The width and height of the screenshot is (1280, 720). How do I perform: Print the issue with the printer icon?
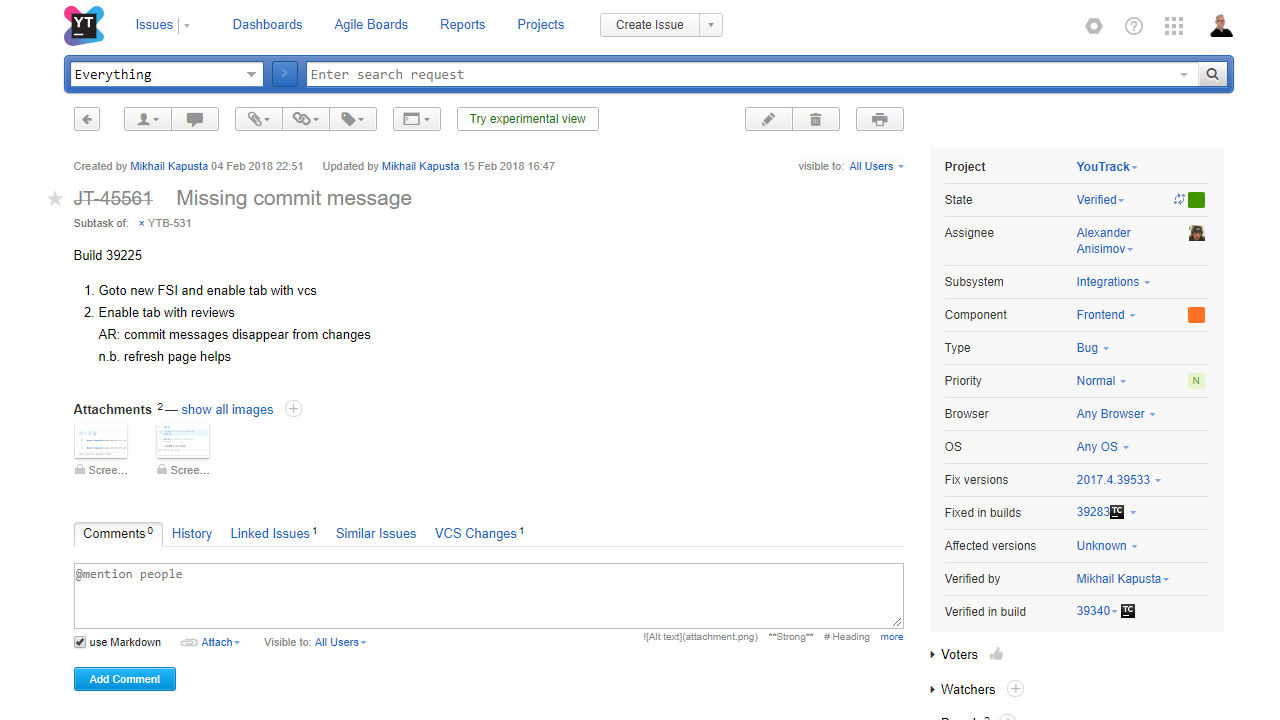click(880, 119)
